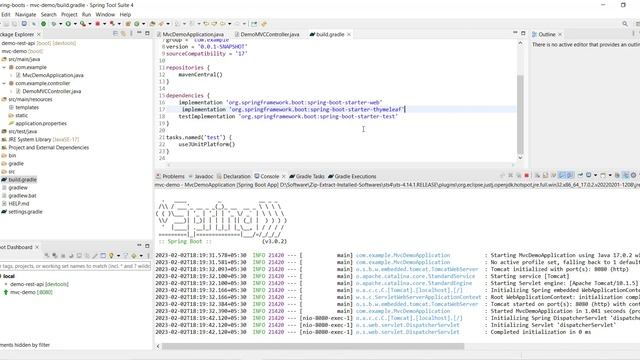This screenshot has height=360, width=640.
Task: Open the dropdown next to the Run icon
Action: [75, 24]
